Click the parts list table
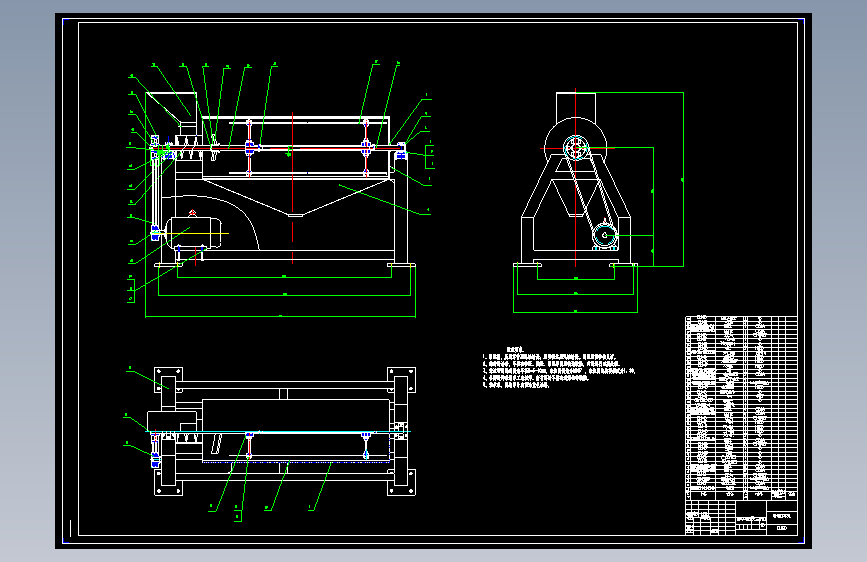 click(x=741, y=408)
